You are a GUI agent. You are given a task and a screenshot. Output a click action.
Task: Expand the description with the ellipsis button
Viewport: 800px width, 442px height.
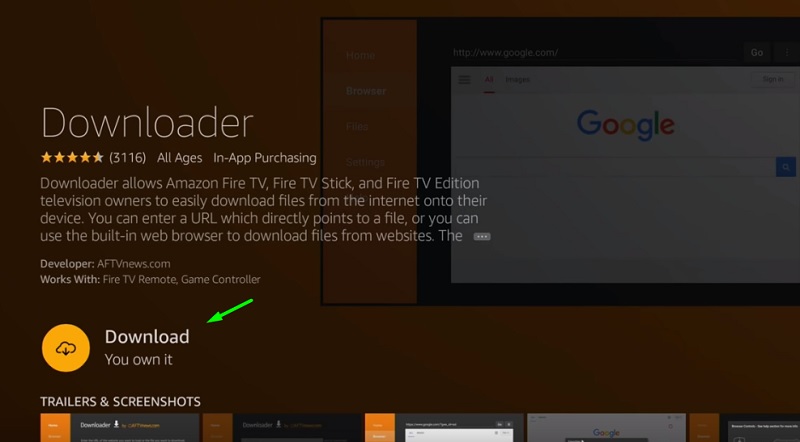point(482,236)
